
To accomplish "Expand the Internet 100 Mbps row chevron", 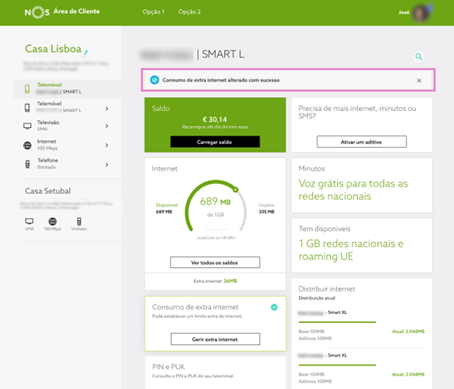I will point(107,145).
